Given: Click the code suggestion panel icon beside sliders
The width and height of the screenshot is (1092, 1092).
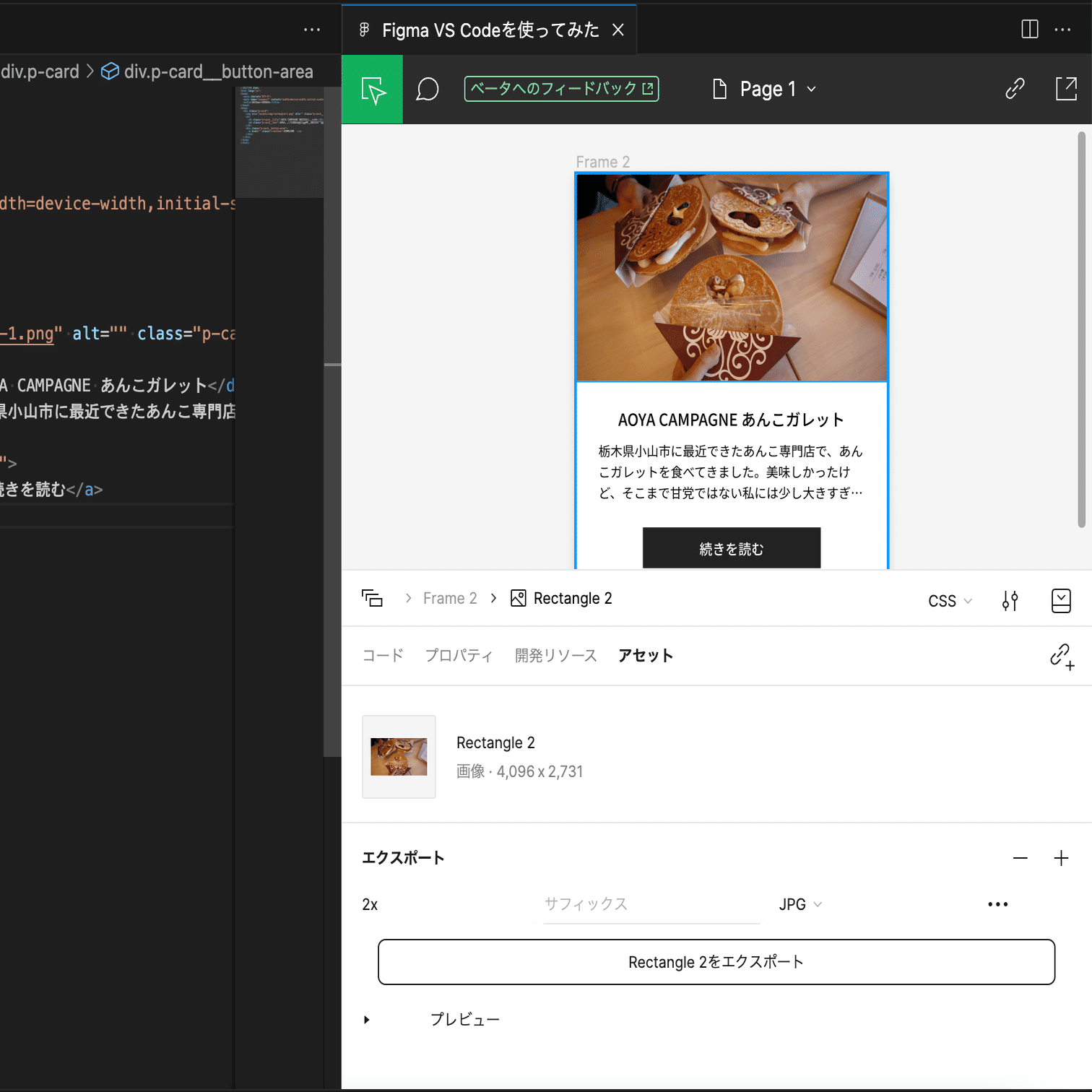Looking at the screenshot, I should 1061,601.
